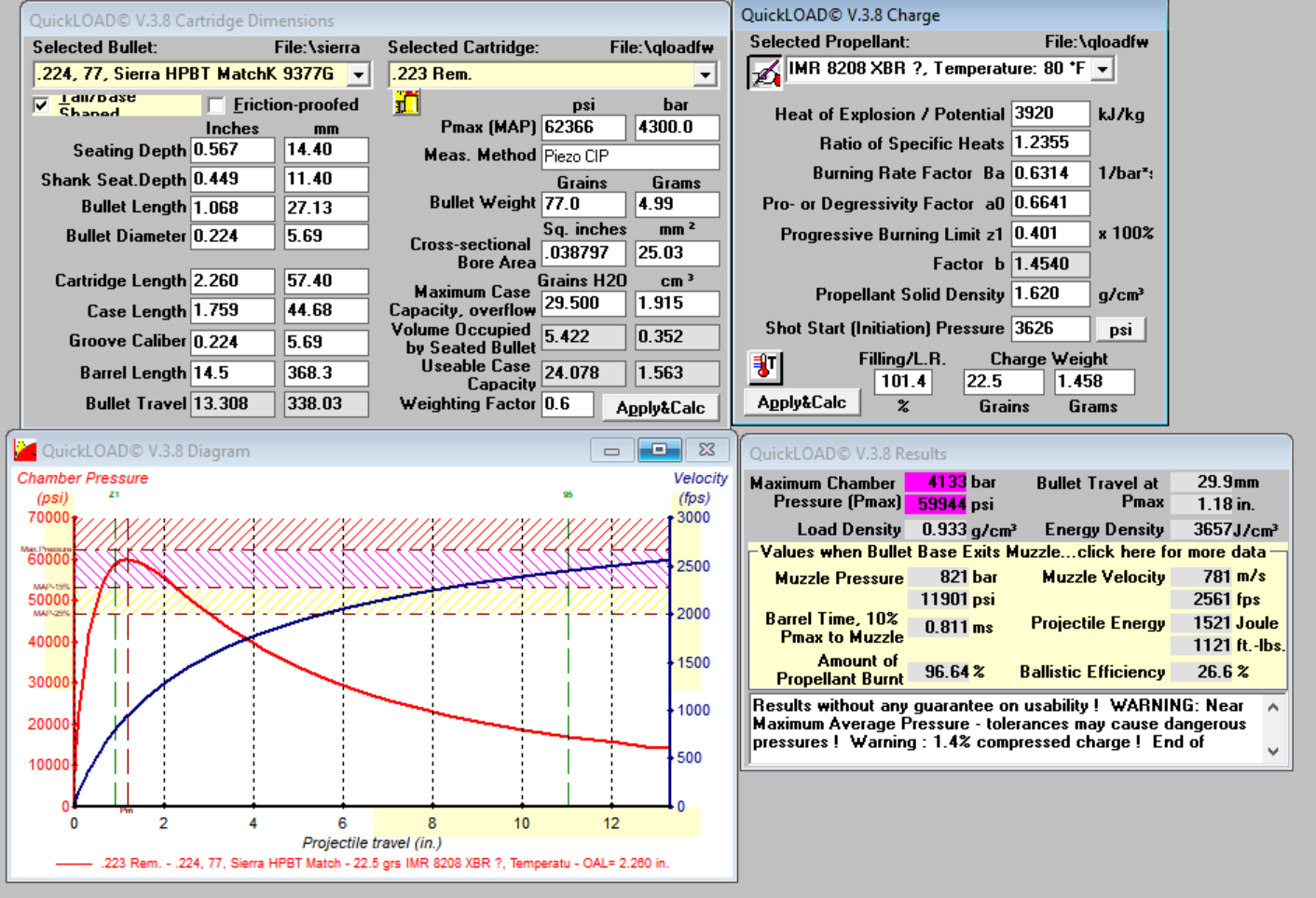Image resolution: width=1316 pixels, height=898 pixels.
Task: Click the Ratio of Specific Heats field
Action: click(1051, 143)
